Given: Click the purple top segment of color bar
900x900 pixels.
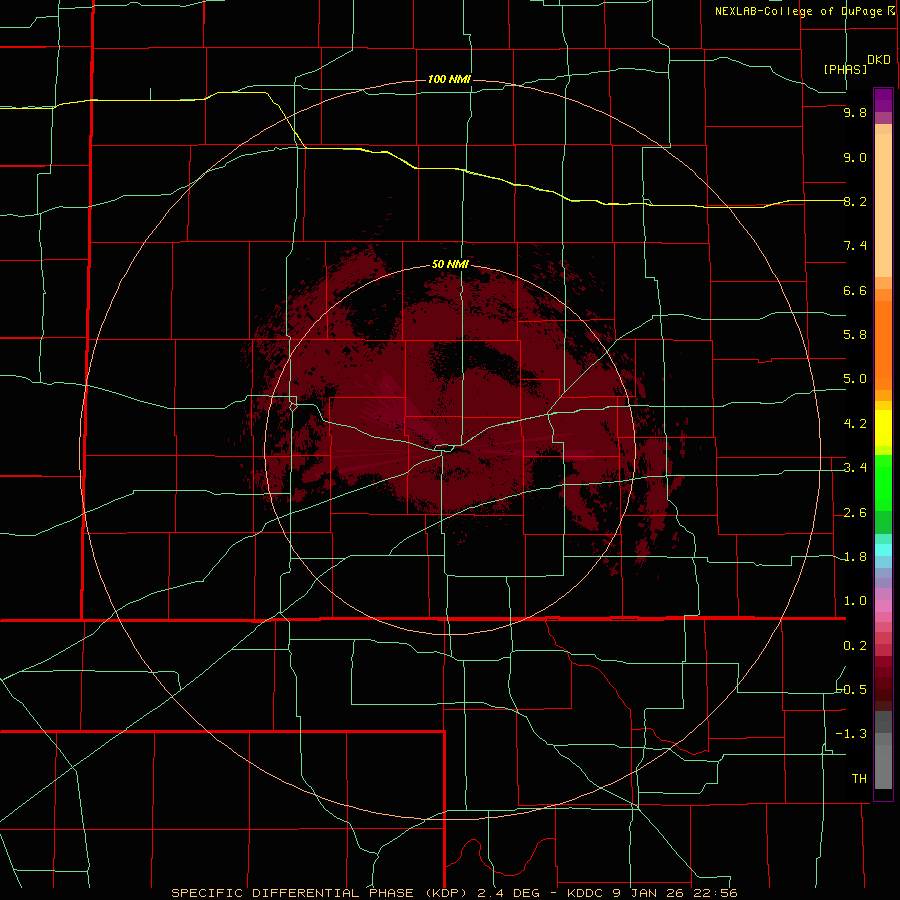Looking at the screenshot, I should click(x=883, y=100).
